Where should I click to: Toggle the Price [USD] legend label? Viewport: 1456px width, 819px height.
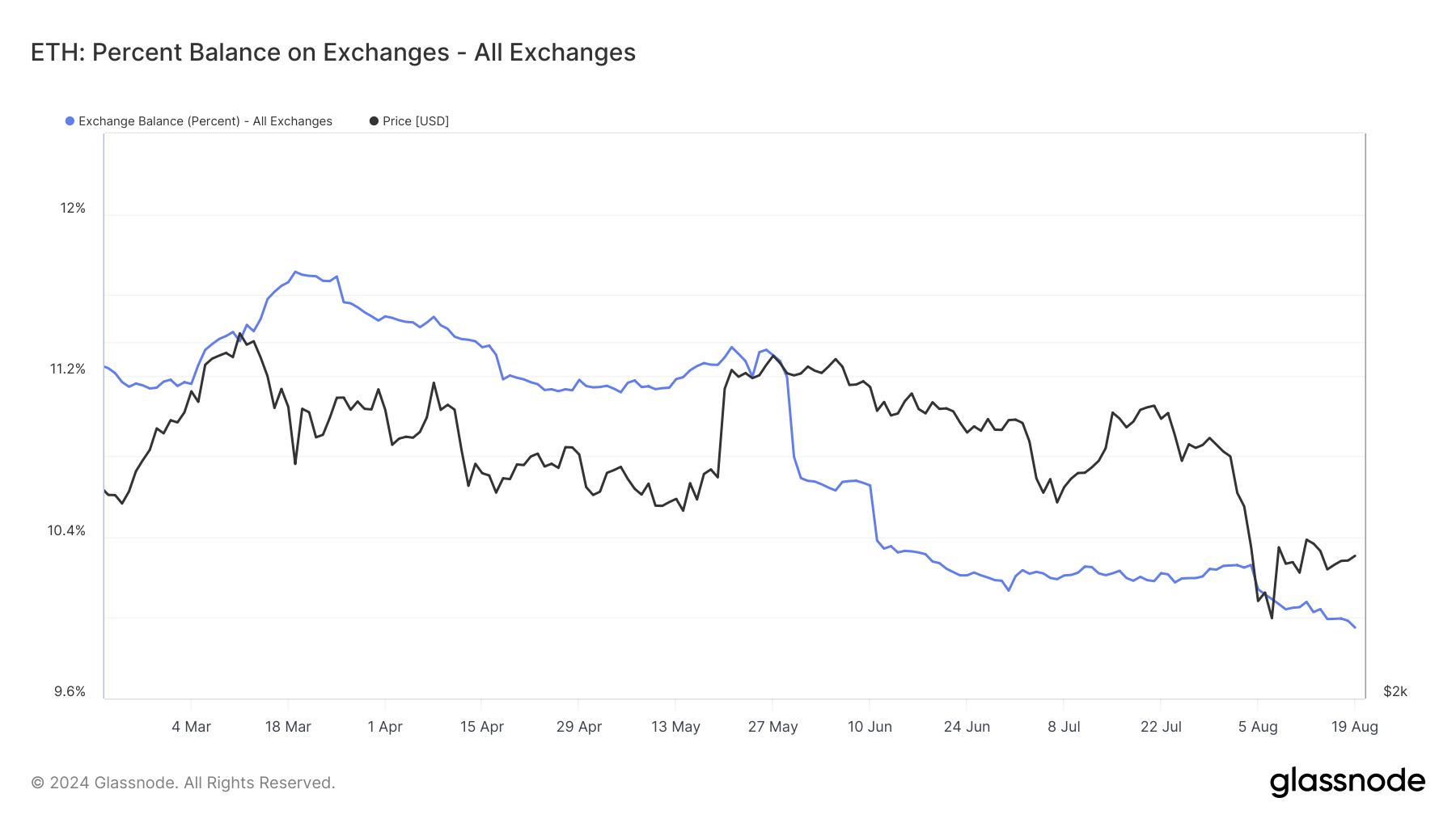[415, 121]
